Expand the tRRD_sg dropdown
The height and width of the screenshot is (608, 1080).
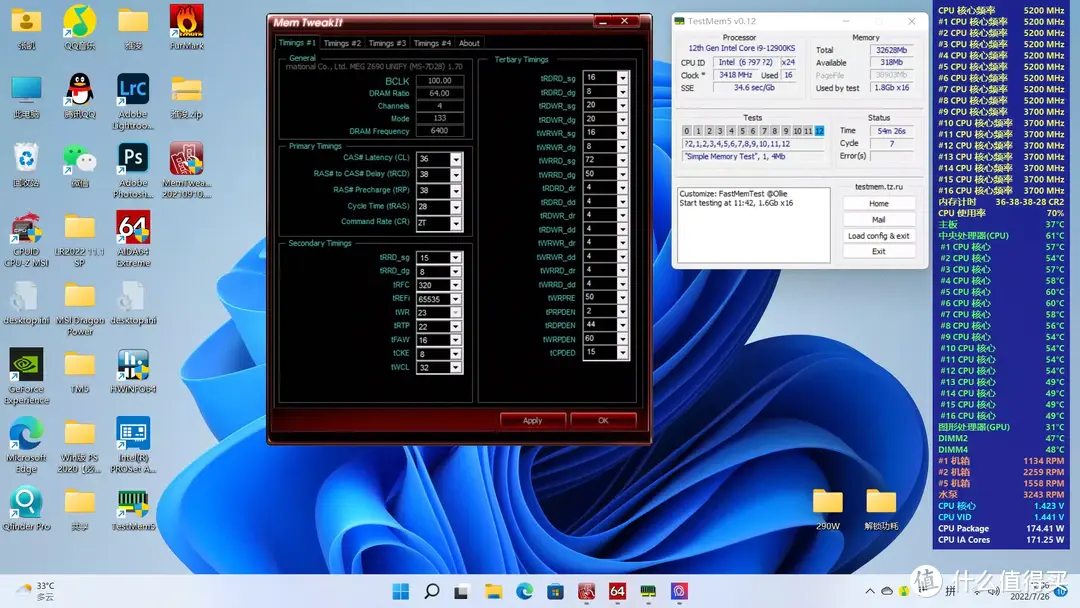tap(455, 258)
